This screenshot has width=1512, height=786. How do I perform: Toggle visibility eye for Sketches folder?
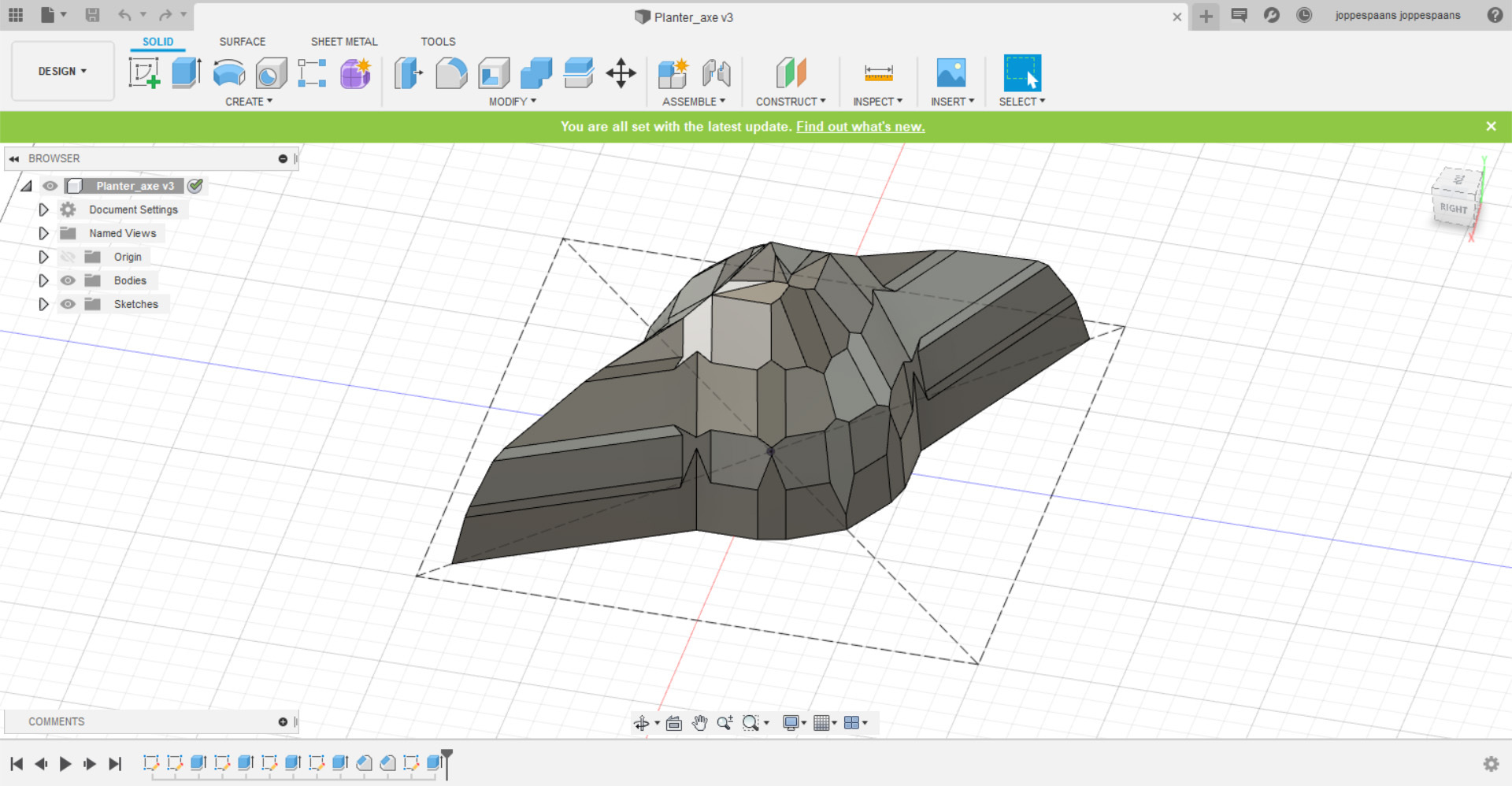pyautogui.click(x=69, y=304)
